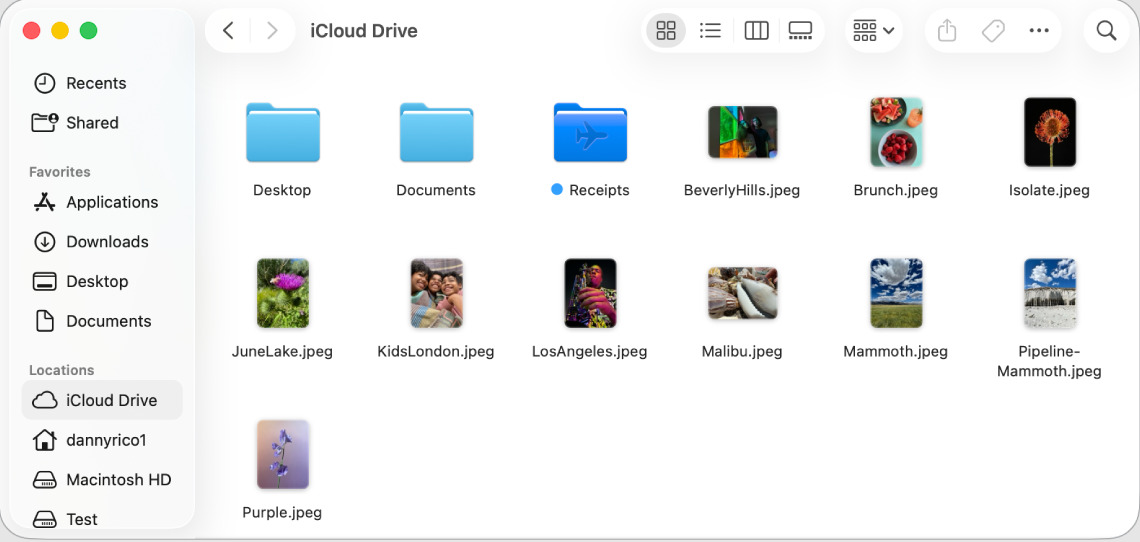1140x542 pixels.
Task: Select the Purple.jpeg image file
Action: (x=282, y=454)
